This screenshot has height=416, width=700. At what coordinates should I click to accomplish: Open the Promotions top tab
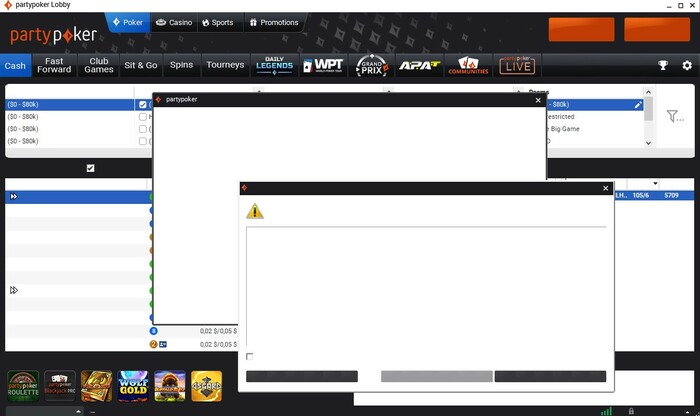click(x=274, y=22)
